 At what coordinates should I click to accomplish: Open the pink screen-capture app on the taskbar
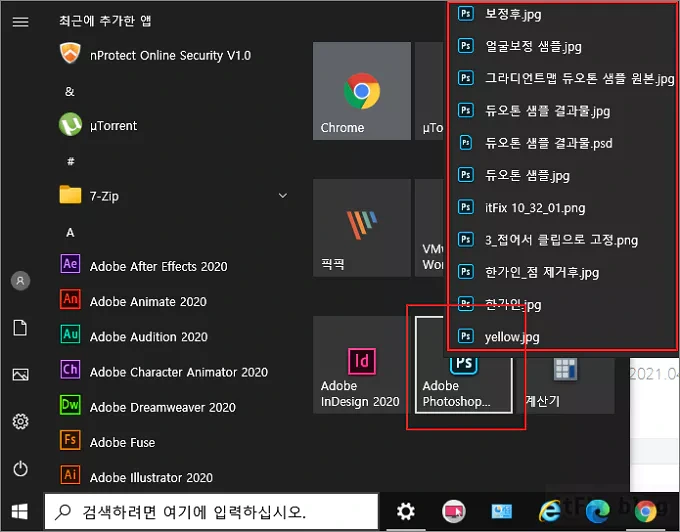click(x=454, y=512)
